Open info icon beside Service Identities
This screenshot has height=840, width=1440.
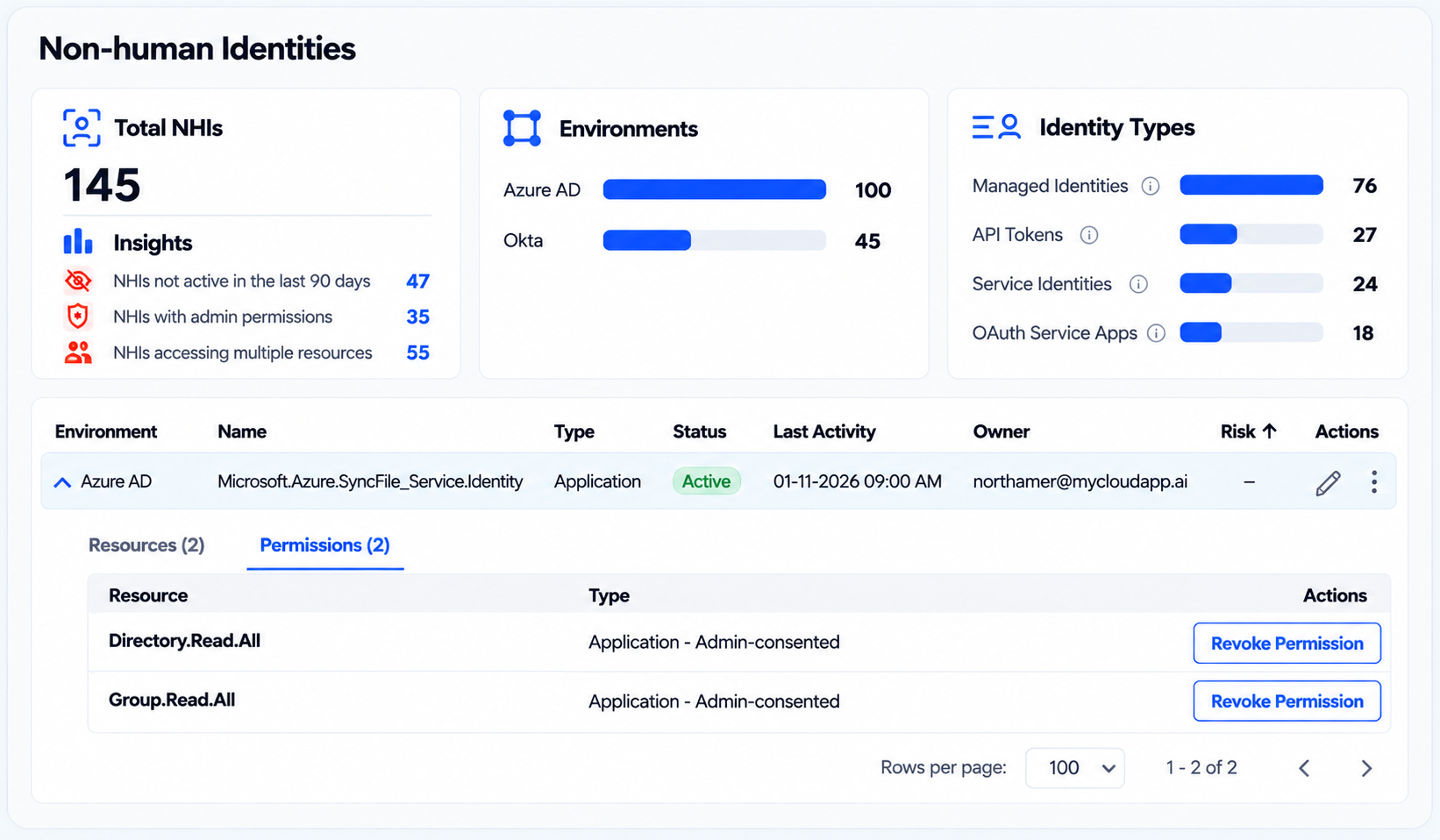(1138, 284)
